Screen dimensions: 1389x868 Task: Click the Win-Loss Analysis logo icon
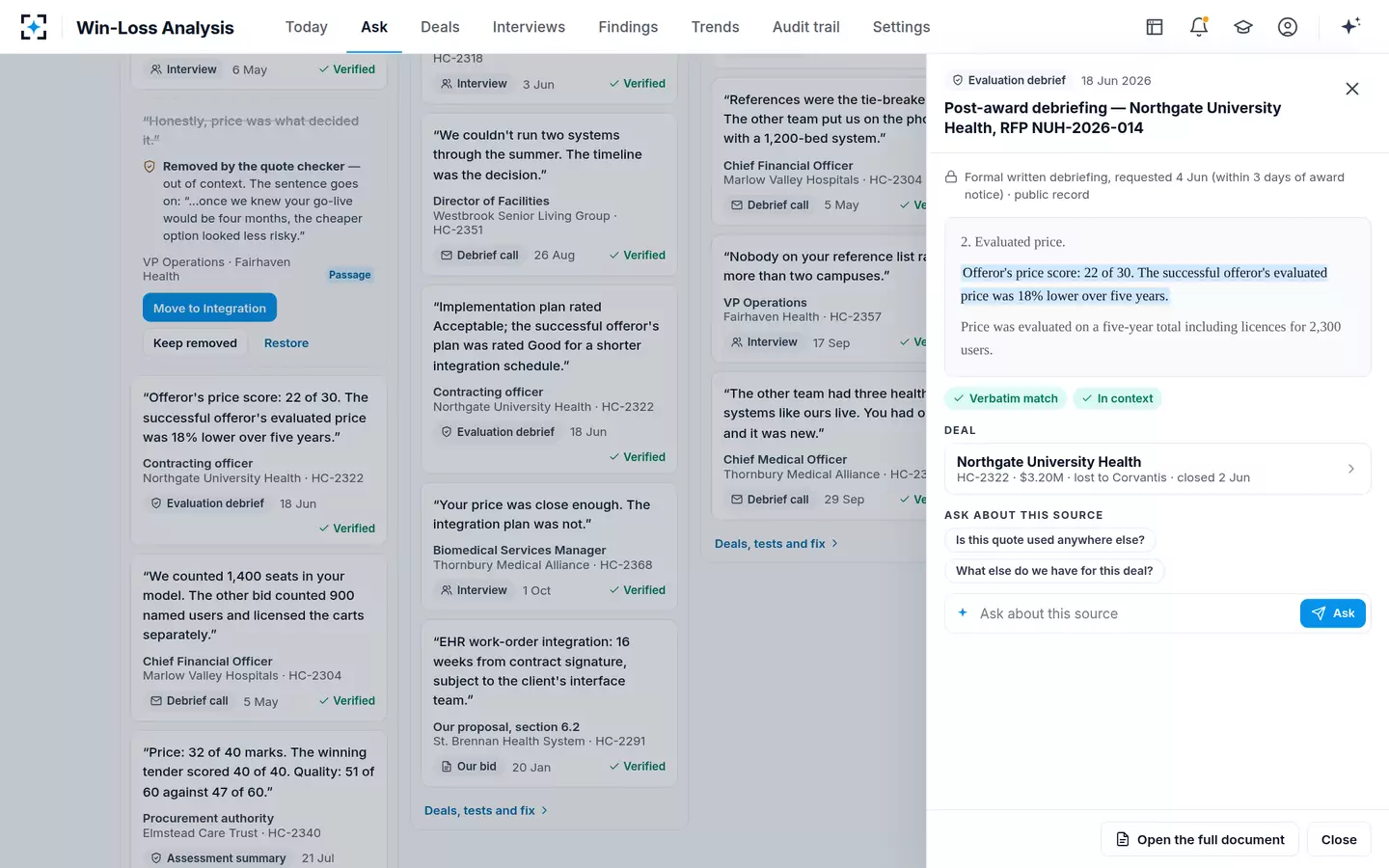[x=34, y=27]
